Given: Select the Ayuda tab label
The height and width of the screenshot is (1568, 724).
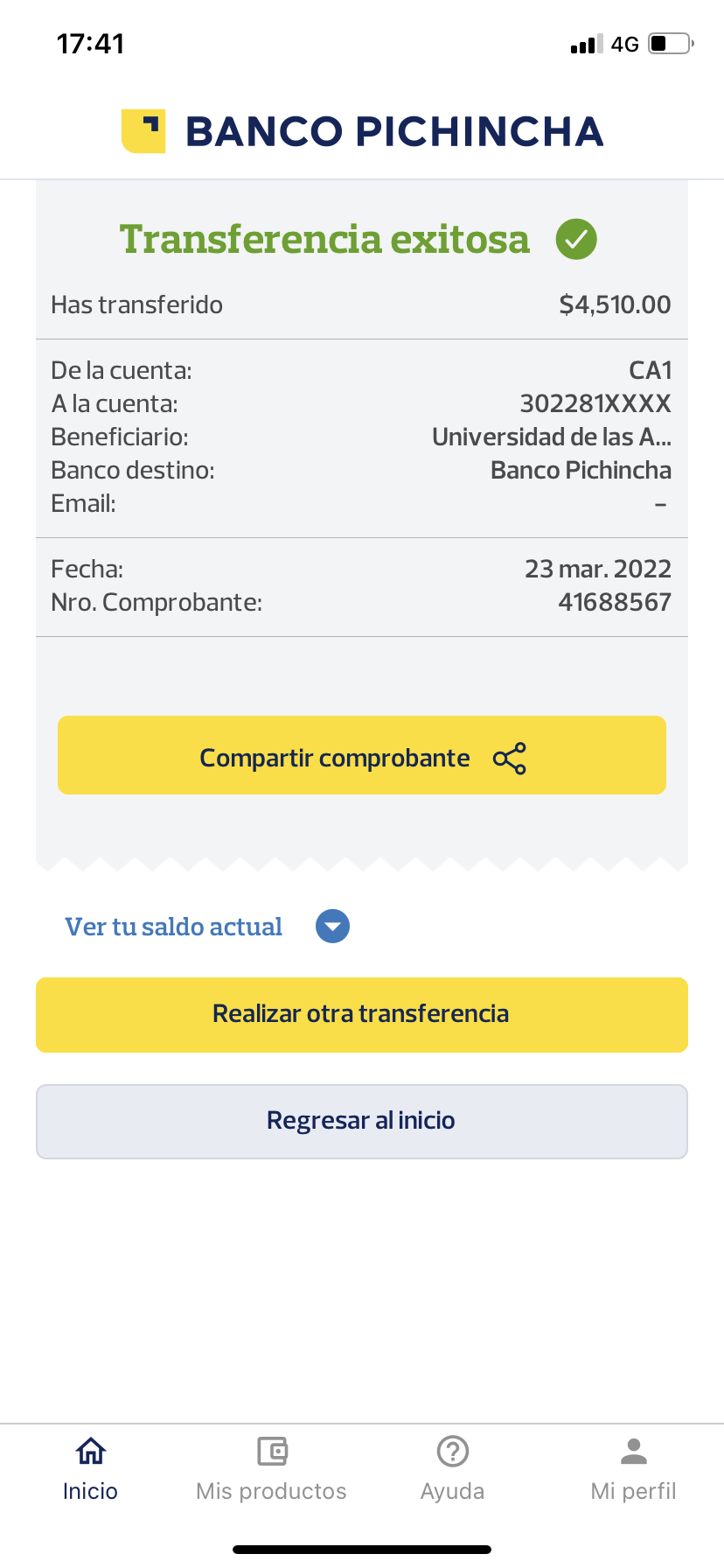Looking at the screenshot, I should click(x=453, y=1491).
